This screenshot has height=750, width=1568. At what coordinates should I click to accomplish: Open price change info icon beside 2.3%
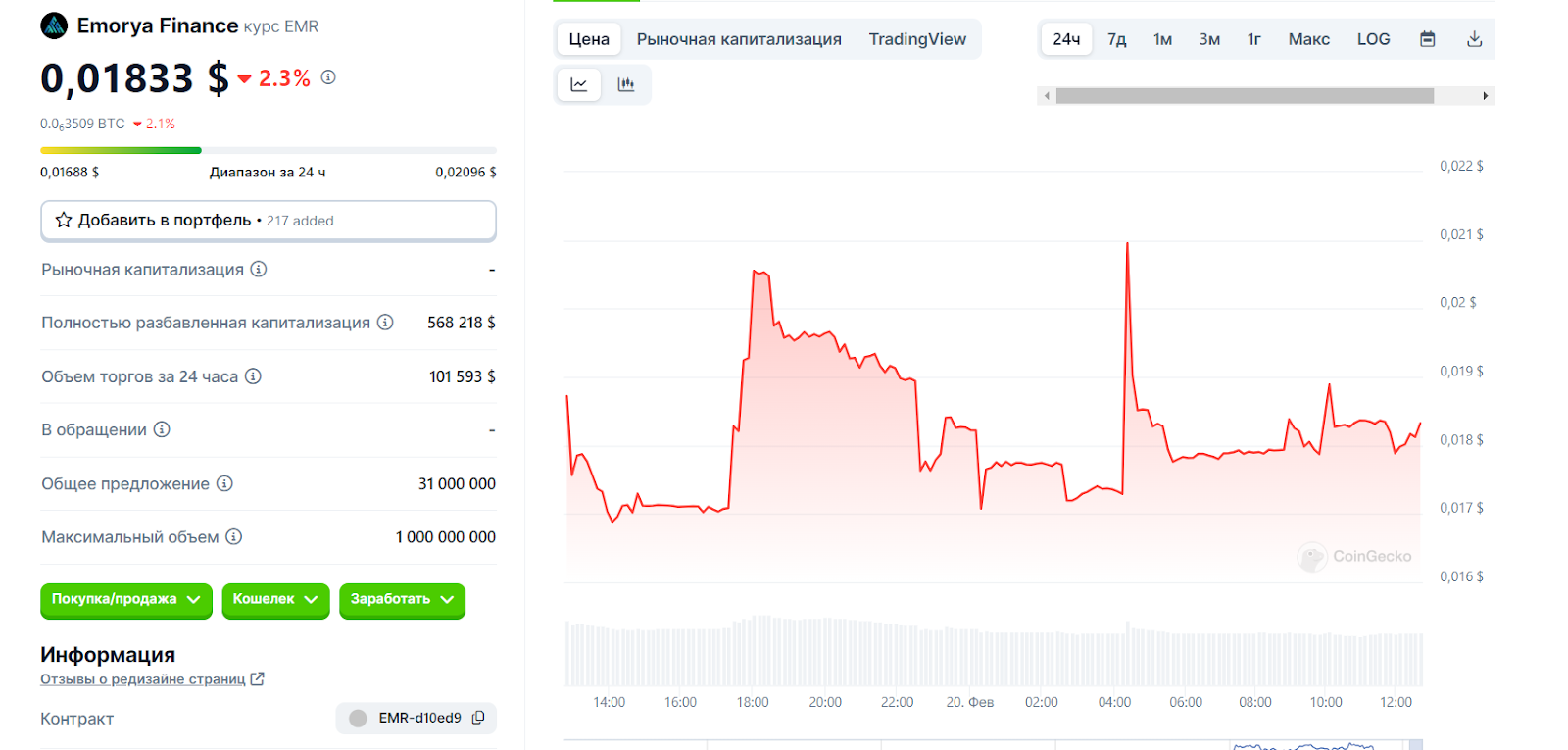tap(328, 77)
